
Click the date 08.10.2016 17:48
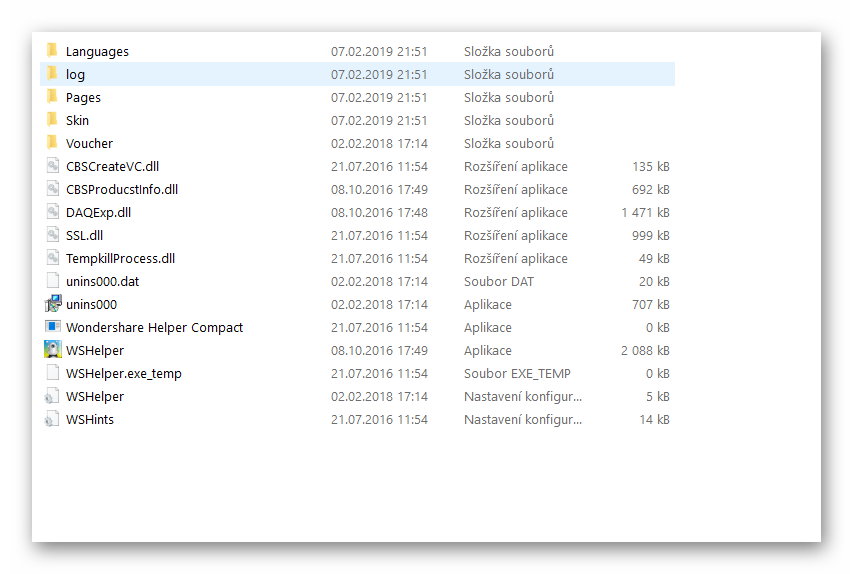379,213
